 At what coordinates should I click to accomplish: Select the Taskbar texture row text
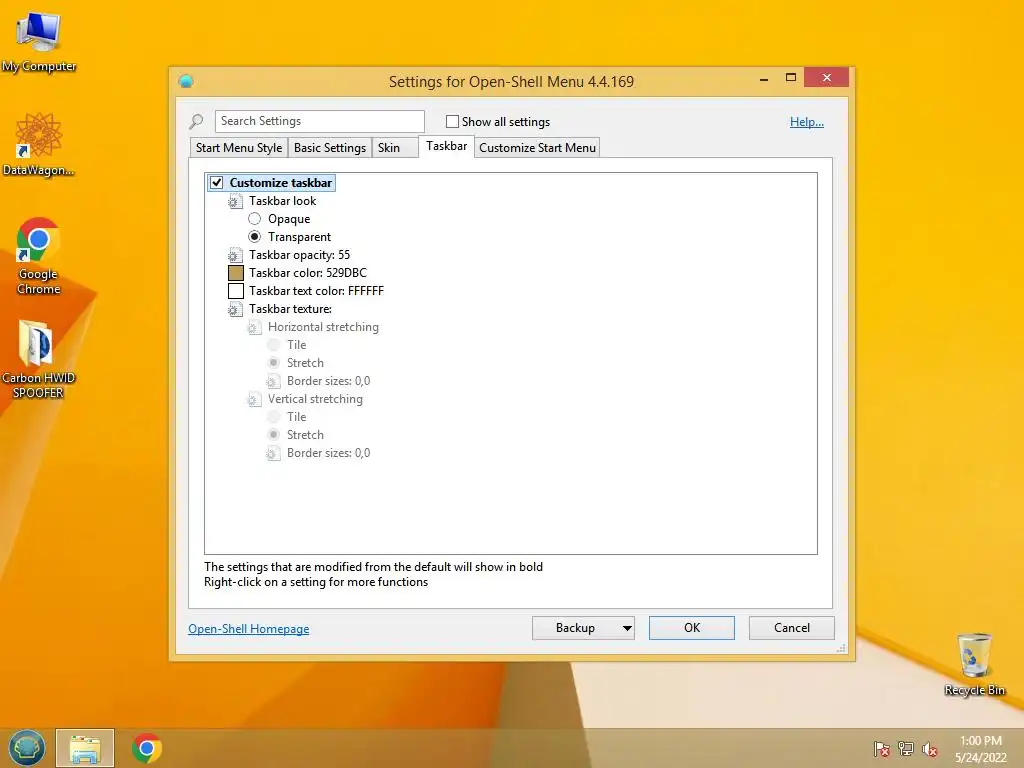coord(290,309)
